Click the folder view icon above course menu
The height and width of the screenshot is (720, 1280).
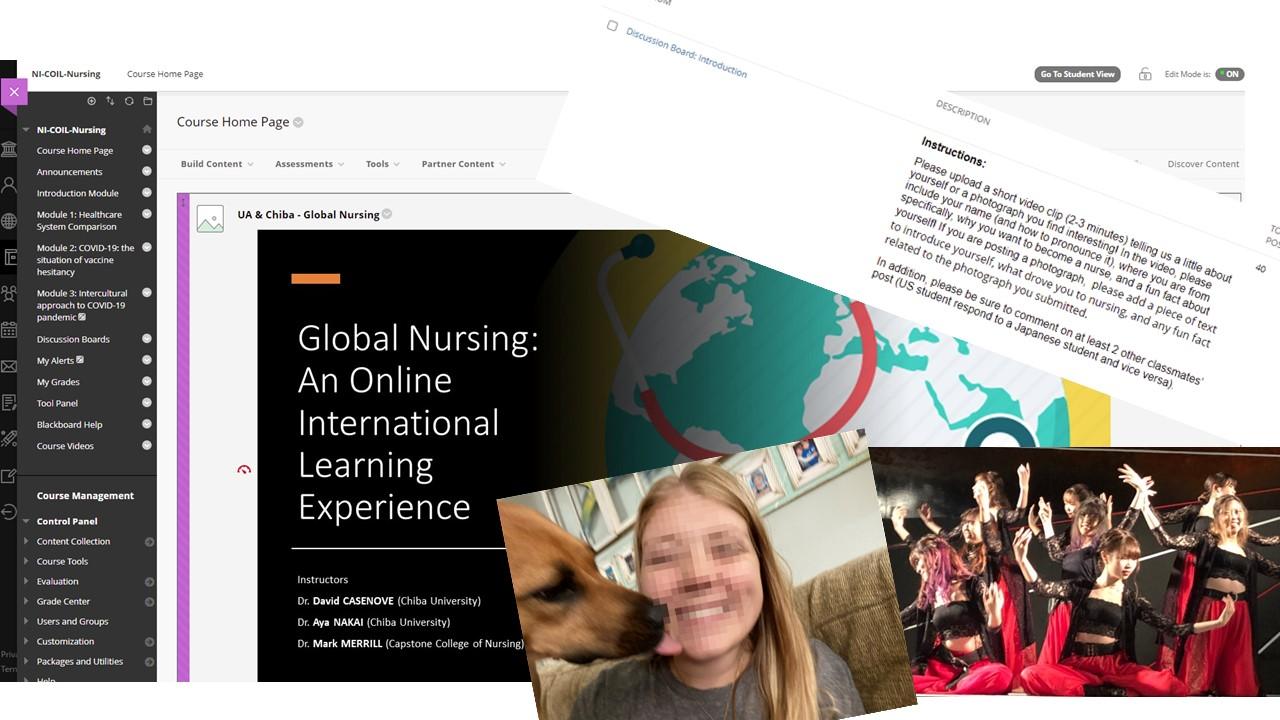click(148, 101)
